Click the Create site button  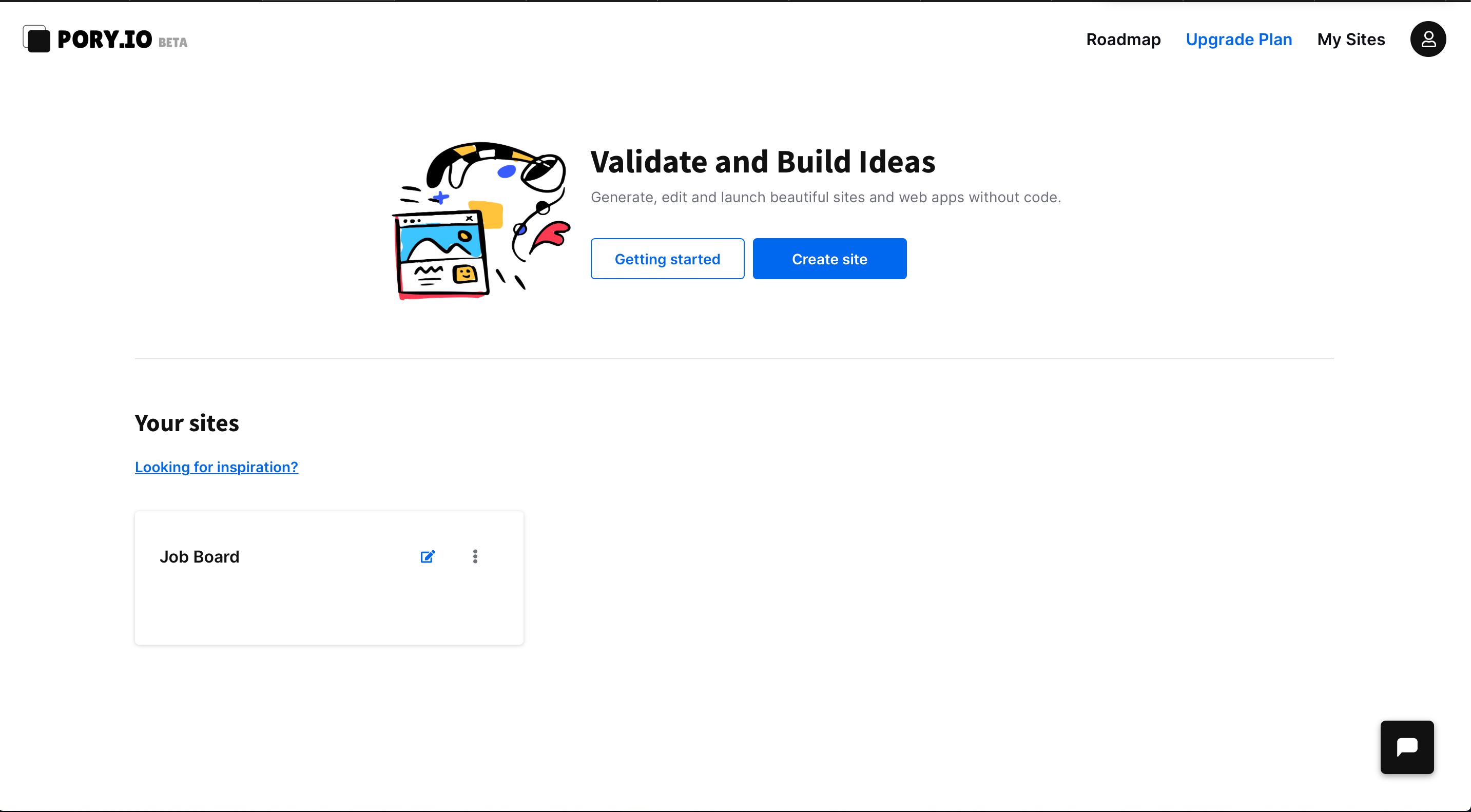click(829, 259)
